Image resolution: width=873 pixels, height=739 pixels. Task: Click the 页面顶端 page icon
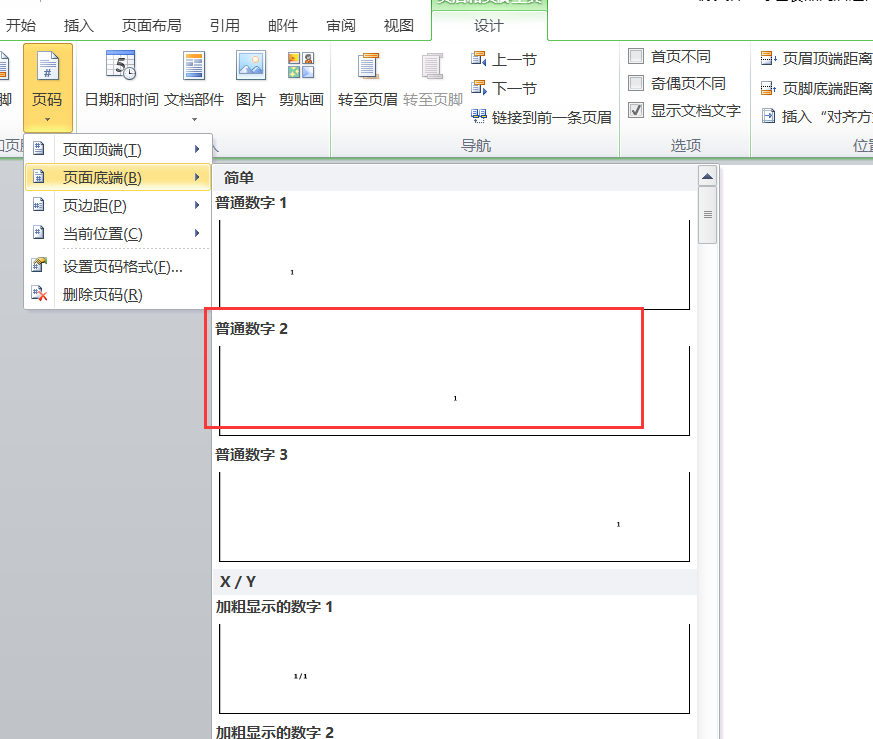click(38, 148)
